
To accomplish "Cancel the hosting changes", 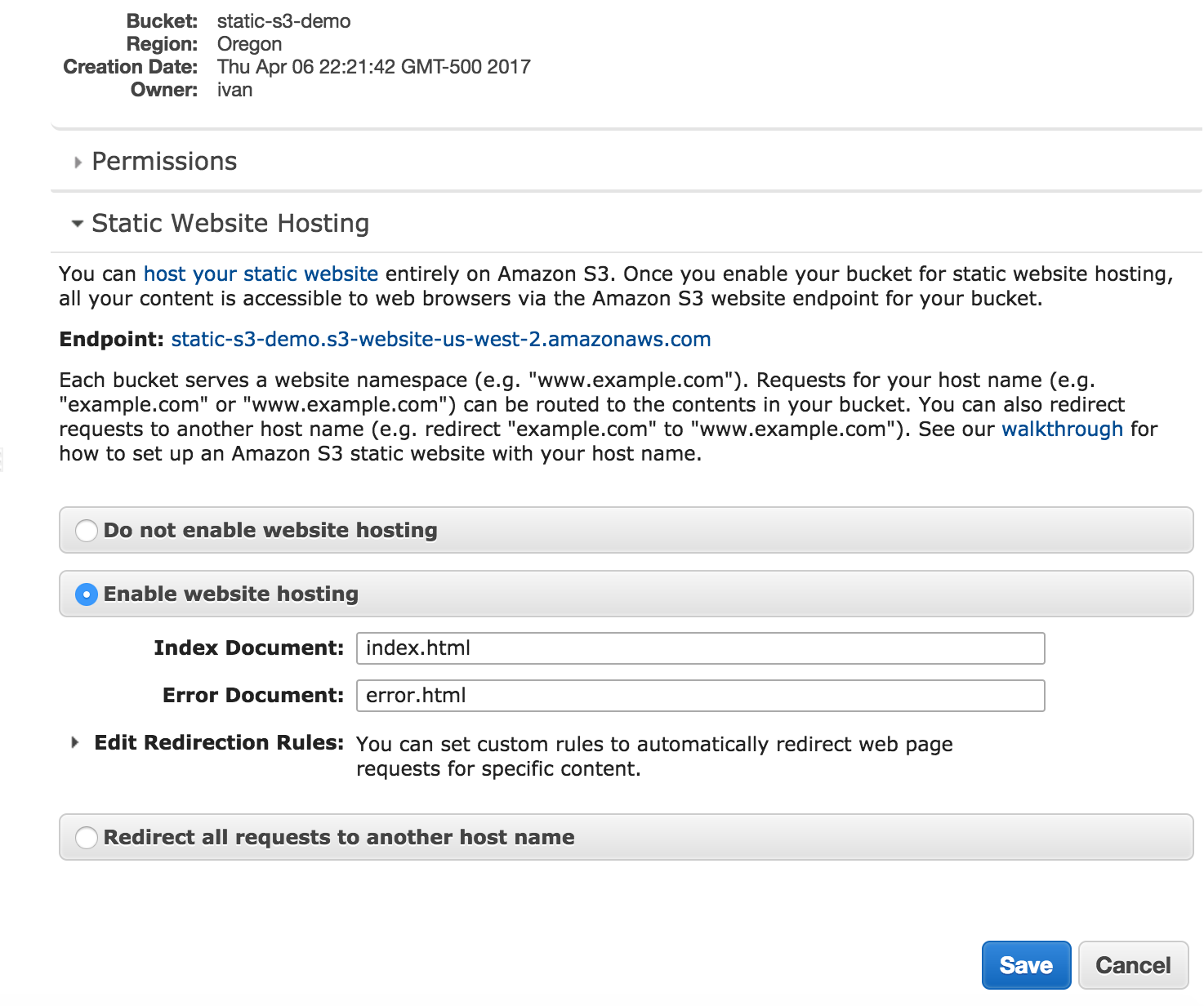I will click(1134, 965).
